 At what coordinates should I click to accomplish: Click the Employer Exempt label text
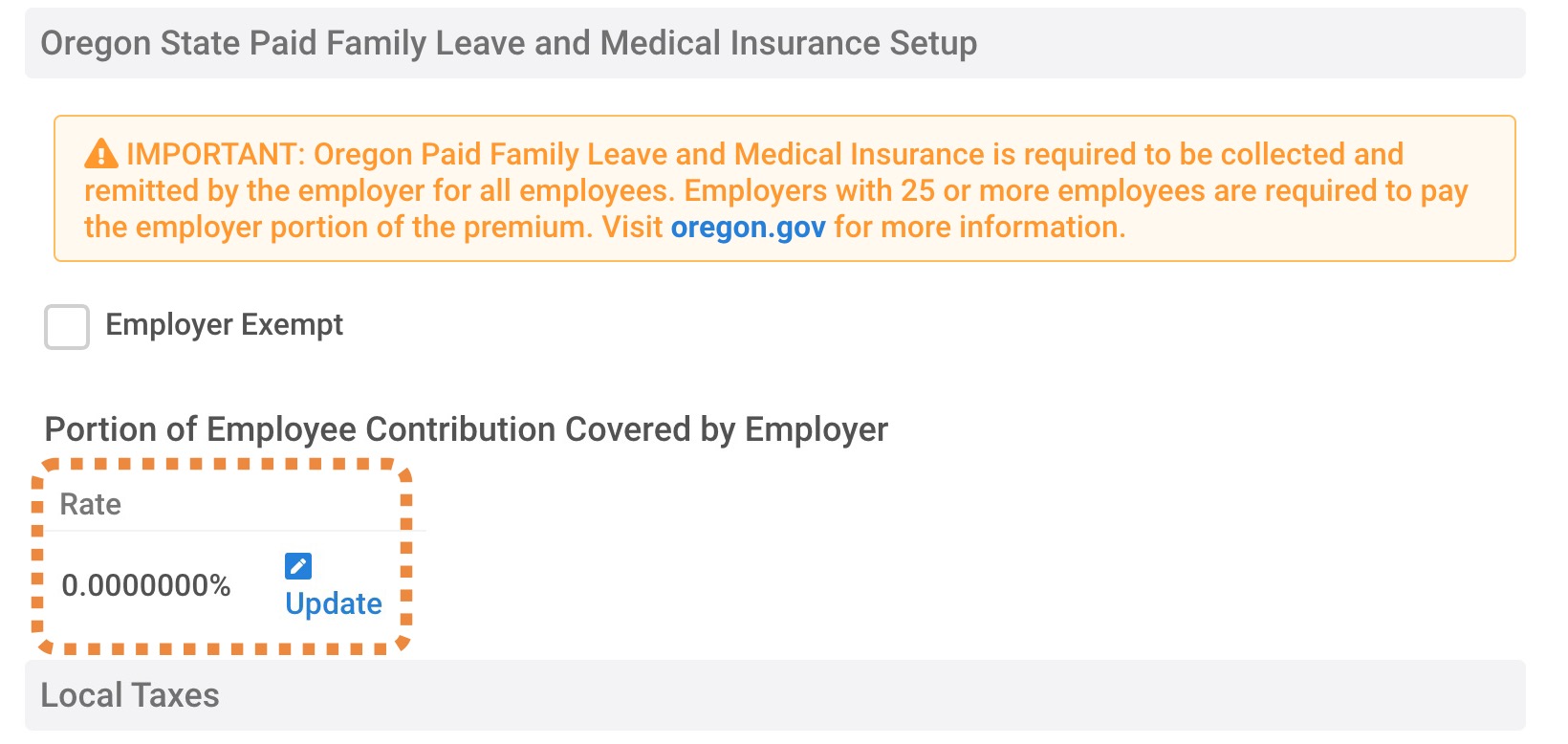224,325
